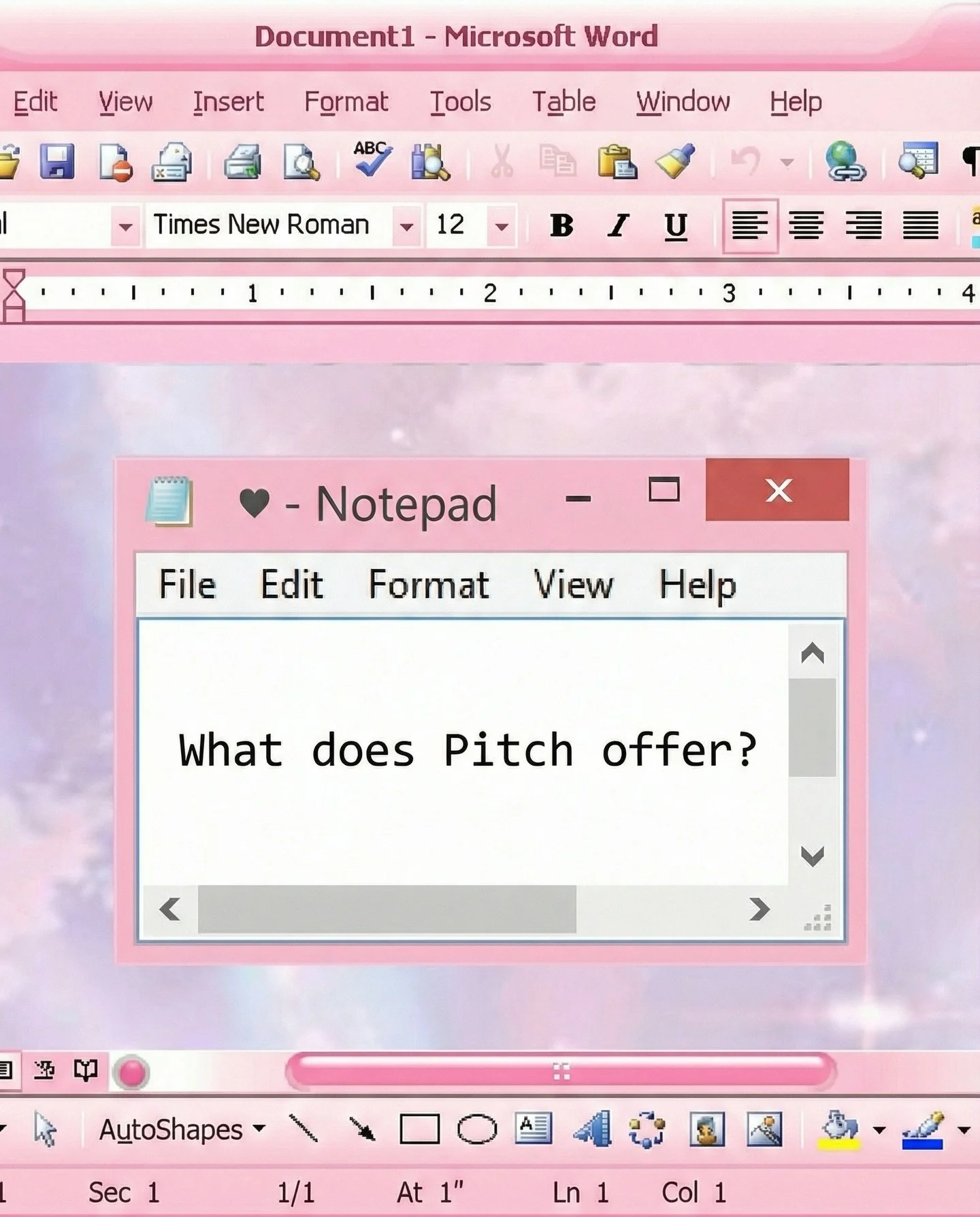Image resolution: width=980 pixels, height=1217 pixels.
Task: Click the E-mail envelope icon in toolbar
Action: pyautogui.click(x=172, y=162)
